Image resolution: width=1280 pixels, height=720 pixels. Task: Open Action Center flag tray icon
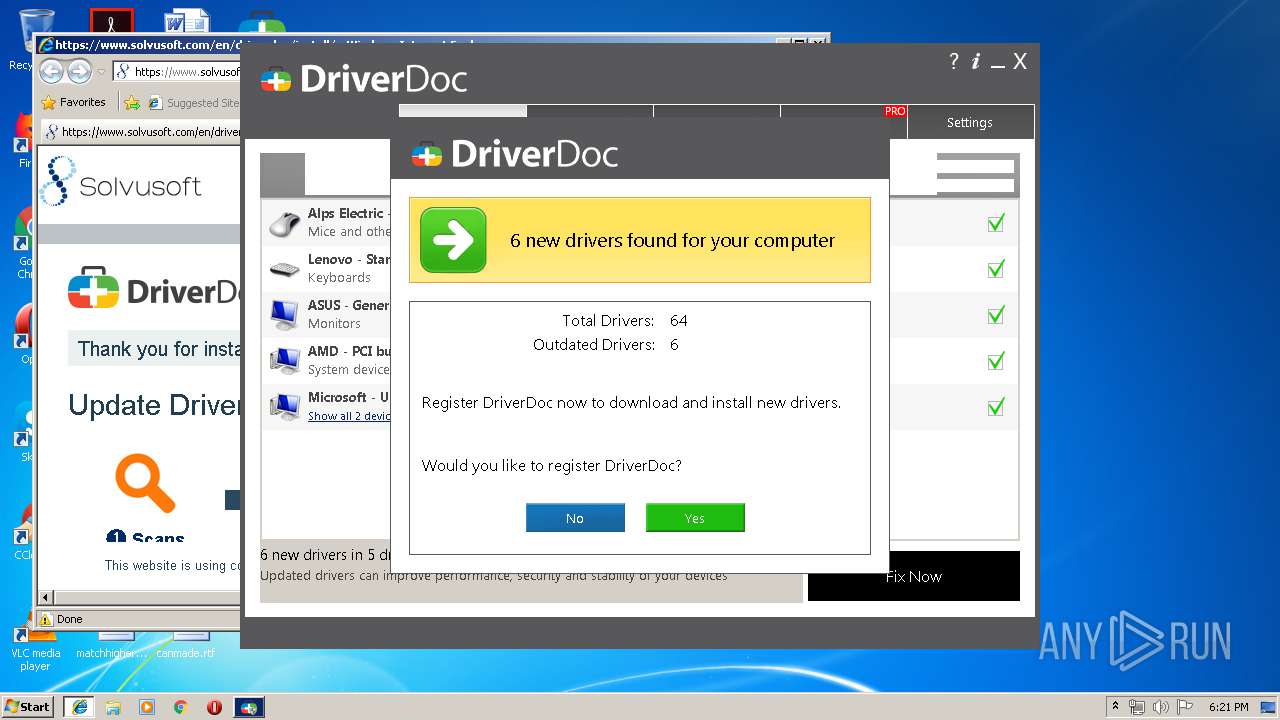click(x=1186, y=707)
